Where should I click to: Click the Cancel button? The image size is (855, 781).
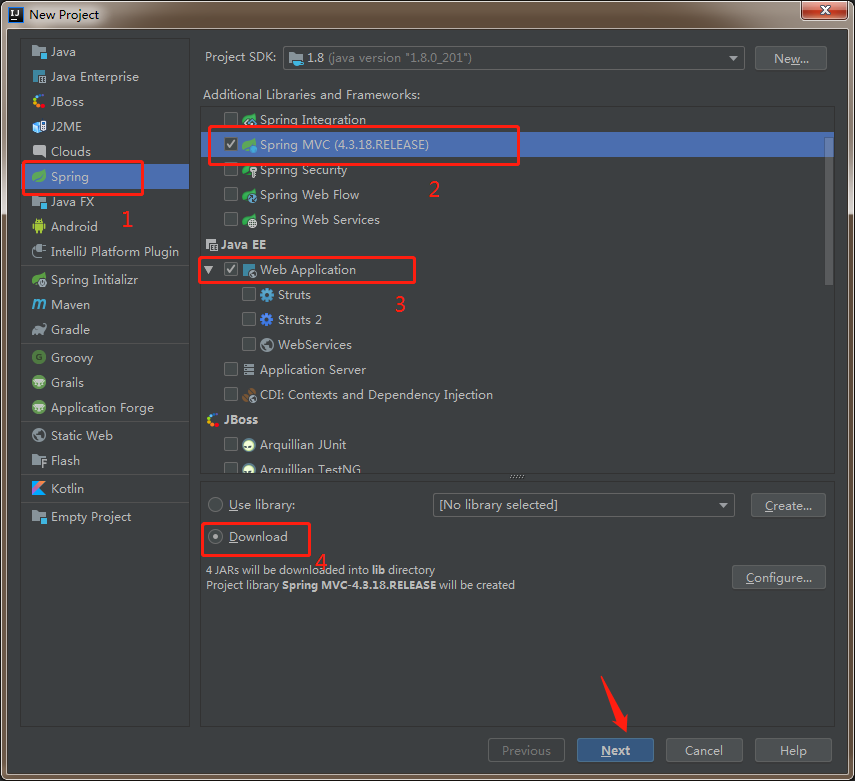(704, 750)
